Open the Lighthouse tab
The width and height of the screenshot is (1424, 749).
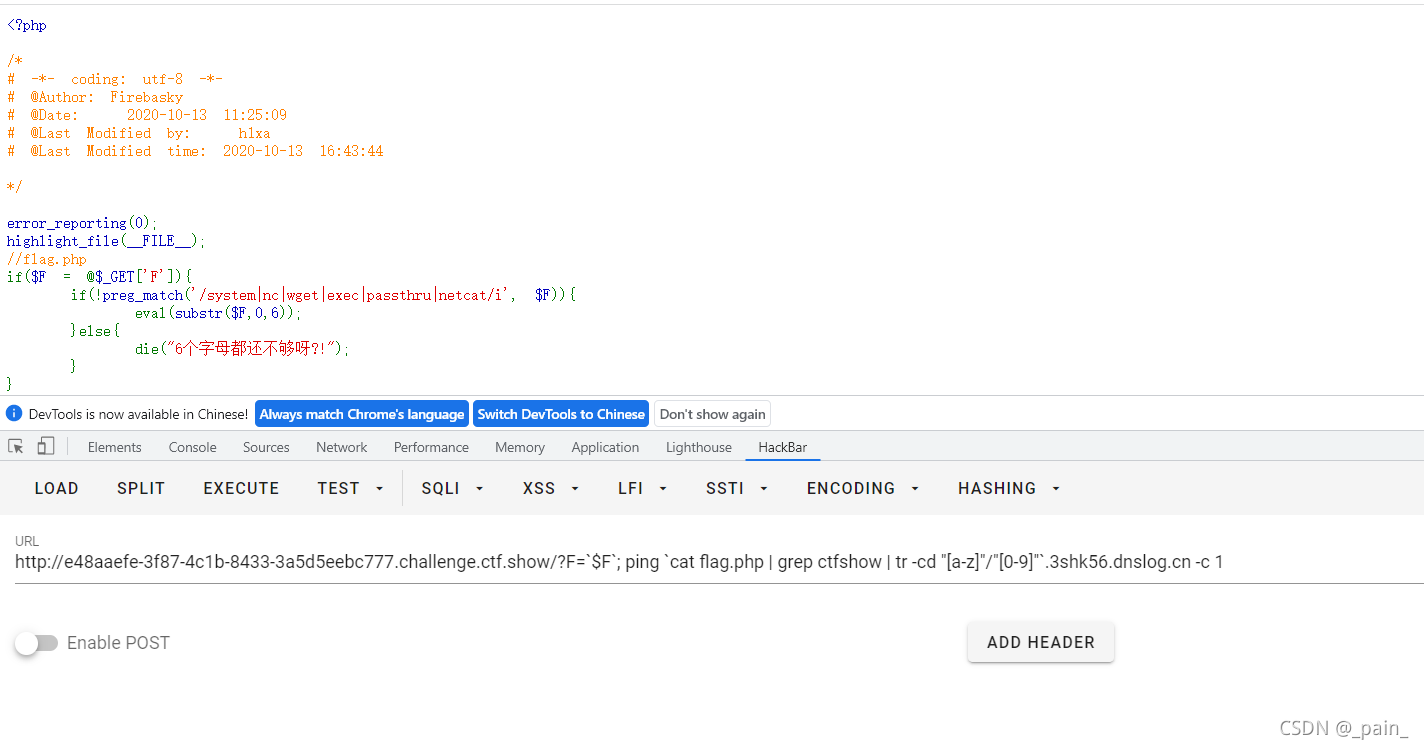point(699,447)
